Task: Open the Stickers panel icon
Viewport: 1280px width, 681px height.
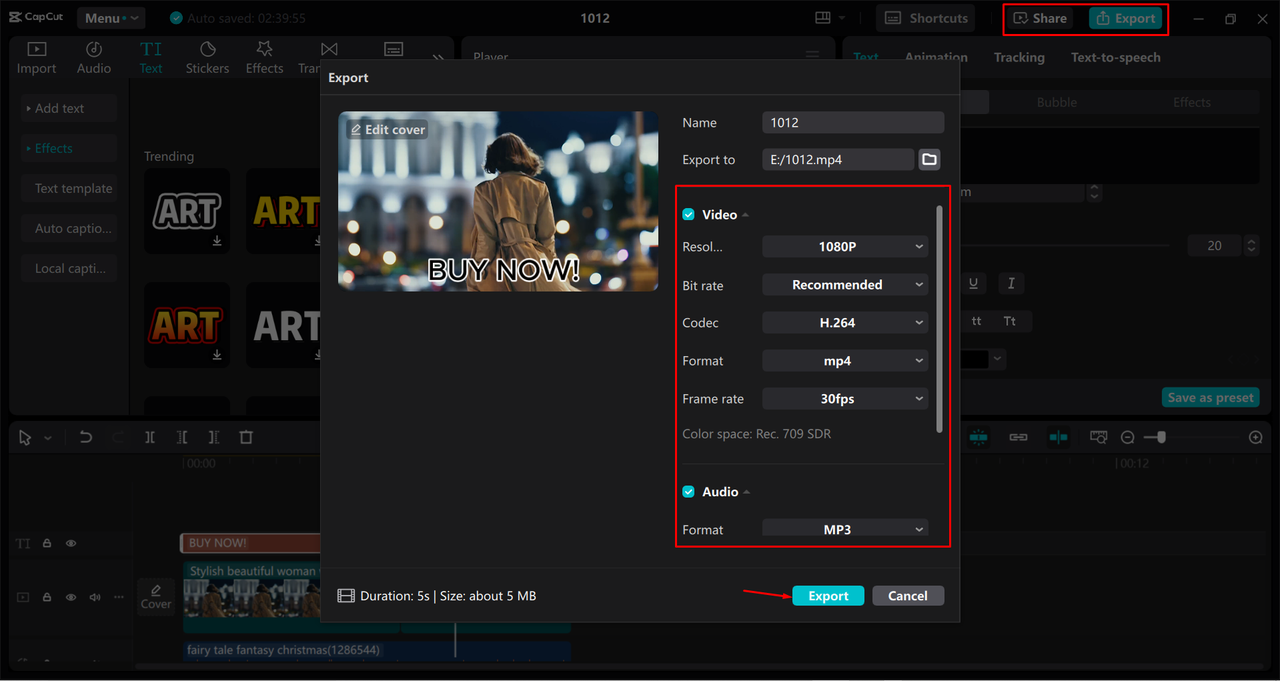Action: (207, 58)
